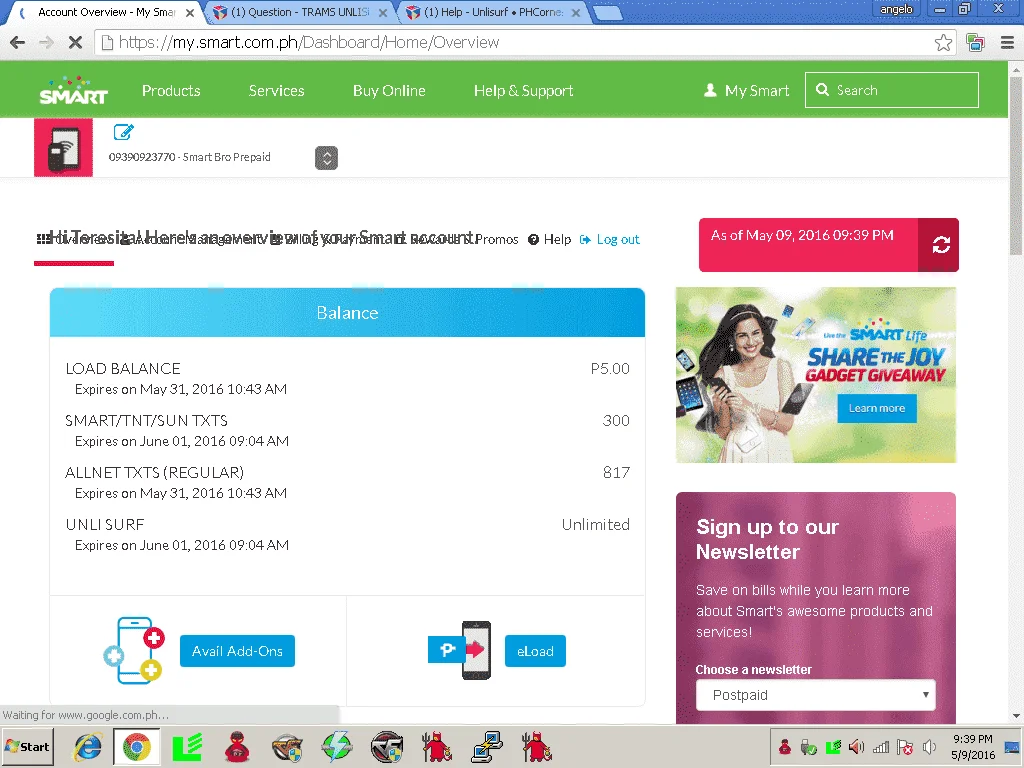
Task: Open the Chrome hamburger menu
Action: point(1007,42)
